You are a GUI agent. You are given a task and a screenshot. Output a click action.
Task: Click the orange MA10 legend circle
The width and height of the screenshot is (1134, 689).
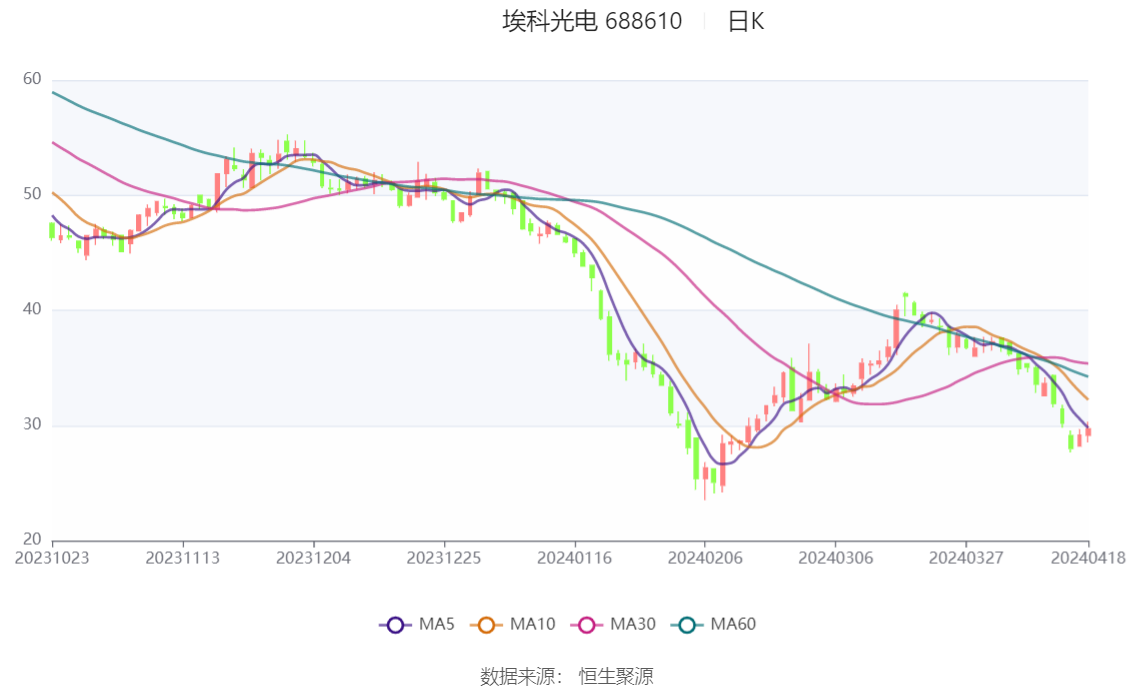click(487, 625)
